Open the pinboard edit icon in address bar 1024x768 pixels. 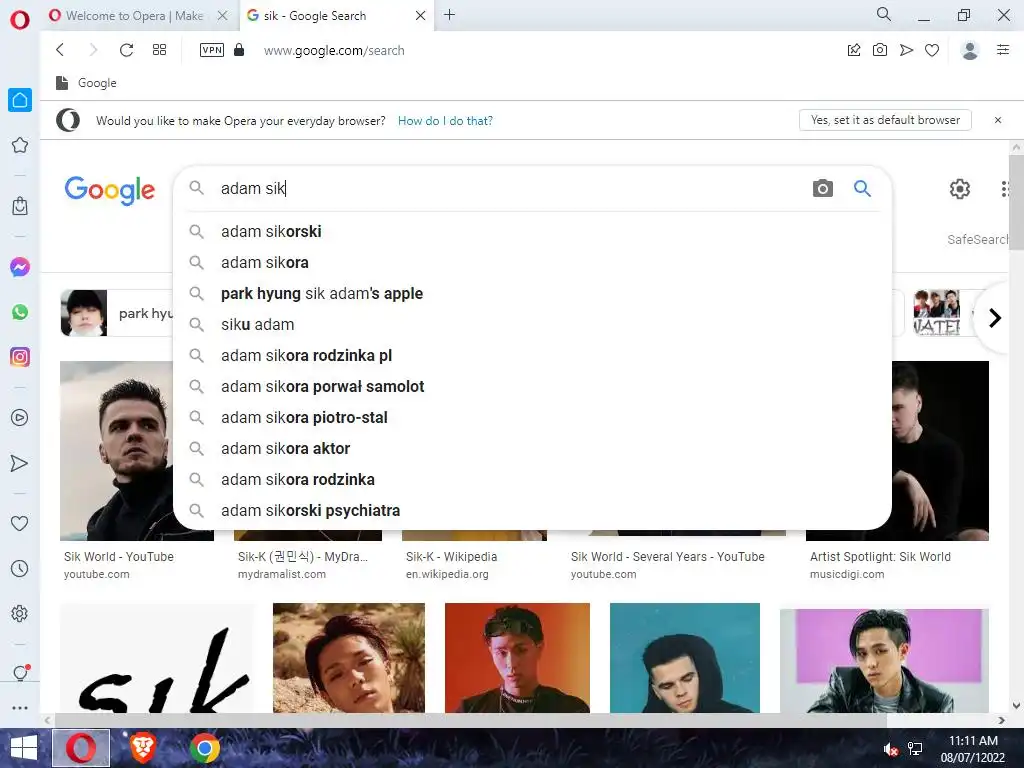[x=854, y=50]
